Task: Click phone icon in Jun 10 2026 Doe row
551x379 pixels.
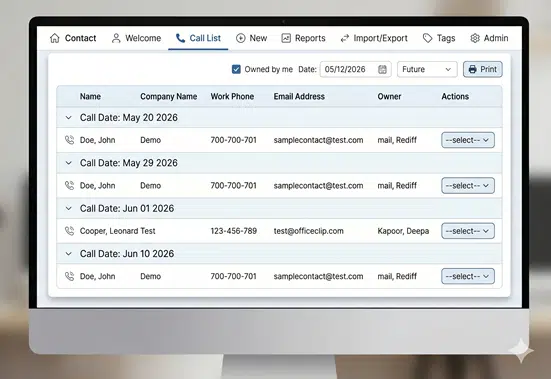Action: [70, 276]
